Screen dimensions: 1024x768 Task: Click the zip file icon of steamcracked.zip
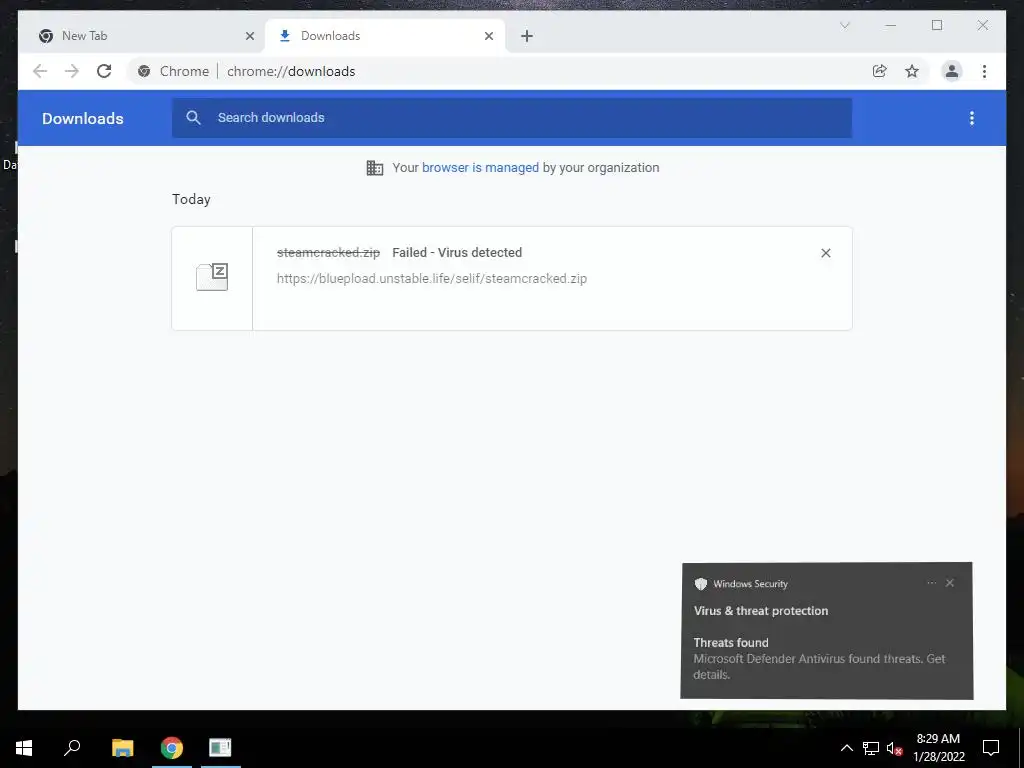point(212,277)
